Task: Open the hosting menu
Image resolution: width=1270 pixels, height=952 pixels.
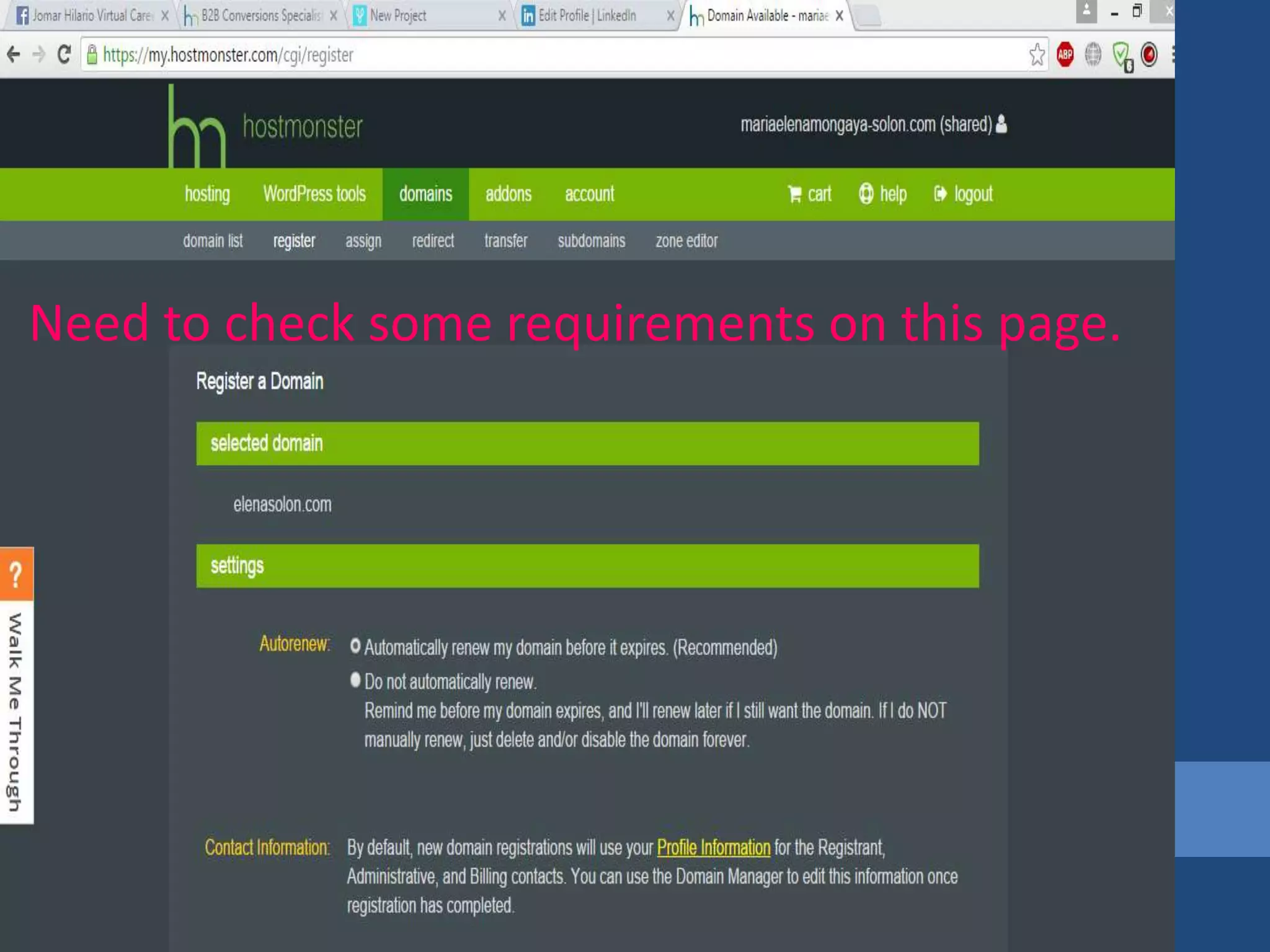Action: click(207, 194)
